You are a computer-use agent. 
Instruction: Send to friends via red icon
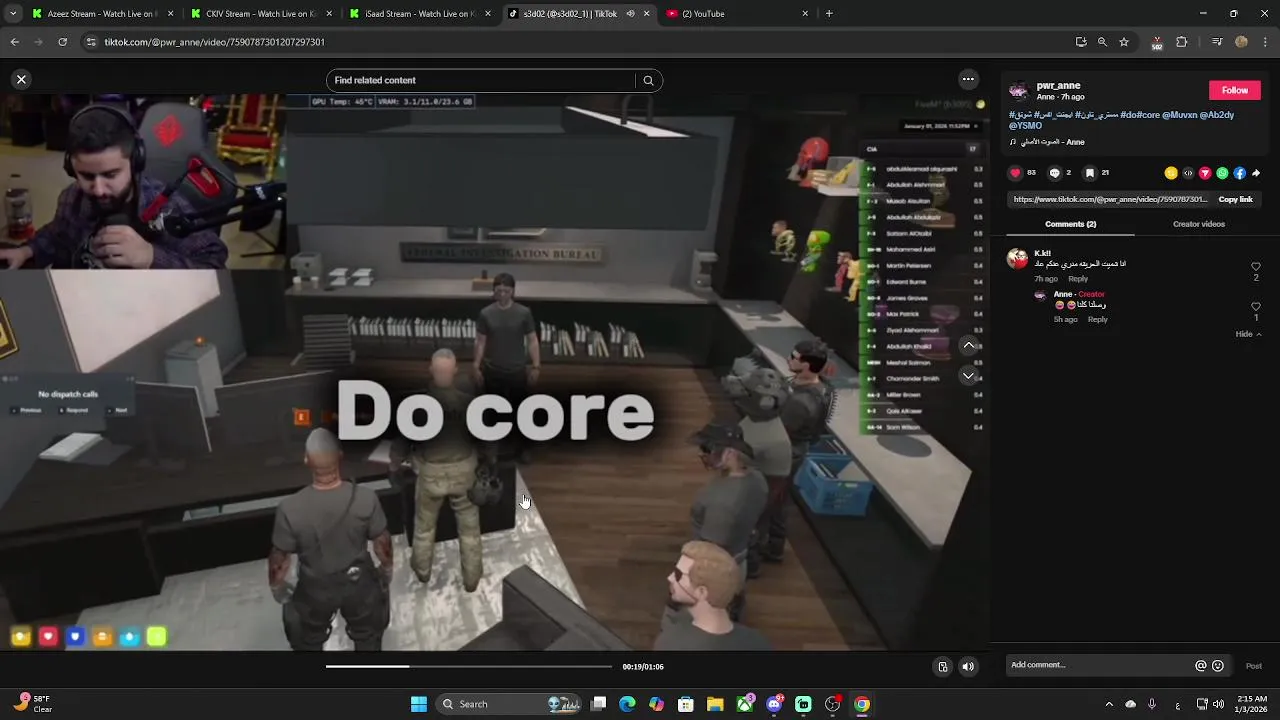click(1205, 173)
